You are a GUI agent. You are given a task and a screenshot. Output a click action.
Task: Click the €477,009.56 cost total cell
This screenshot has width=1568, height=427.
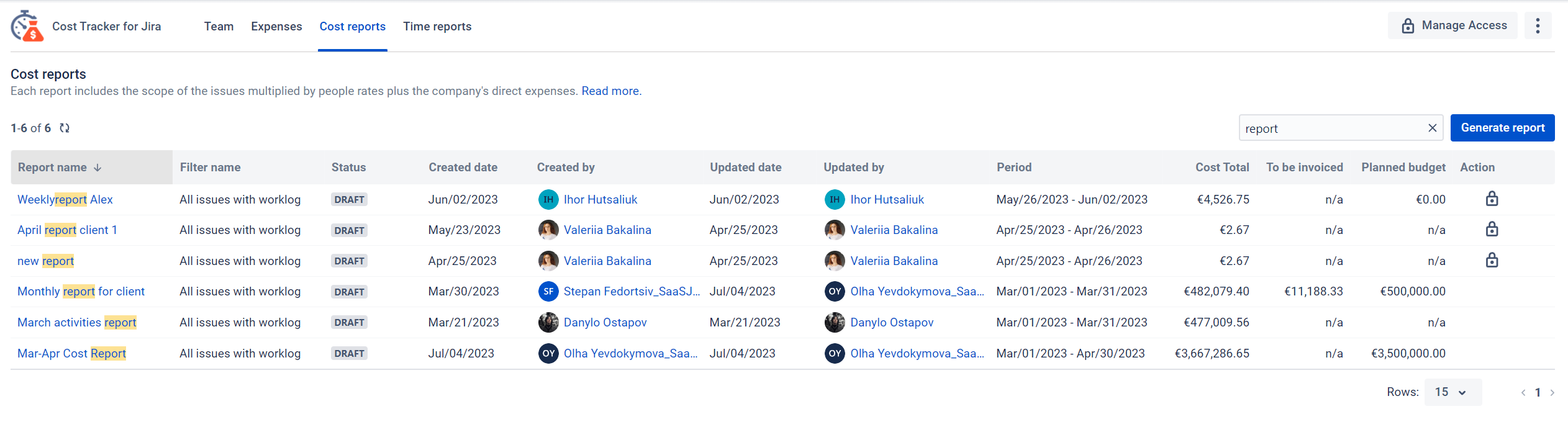(x=1216, y=322)
